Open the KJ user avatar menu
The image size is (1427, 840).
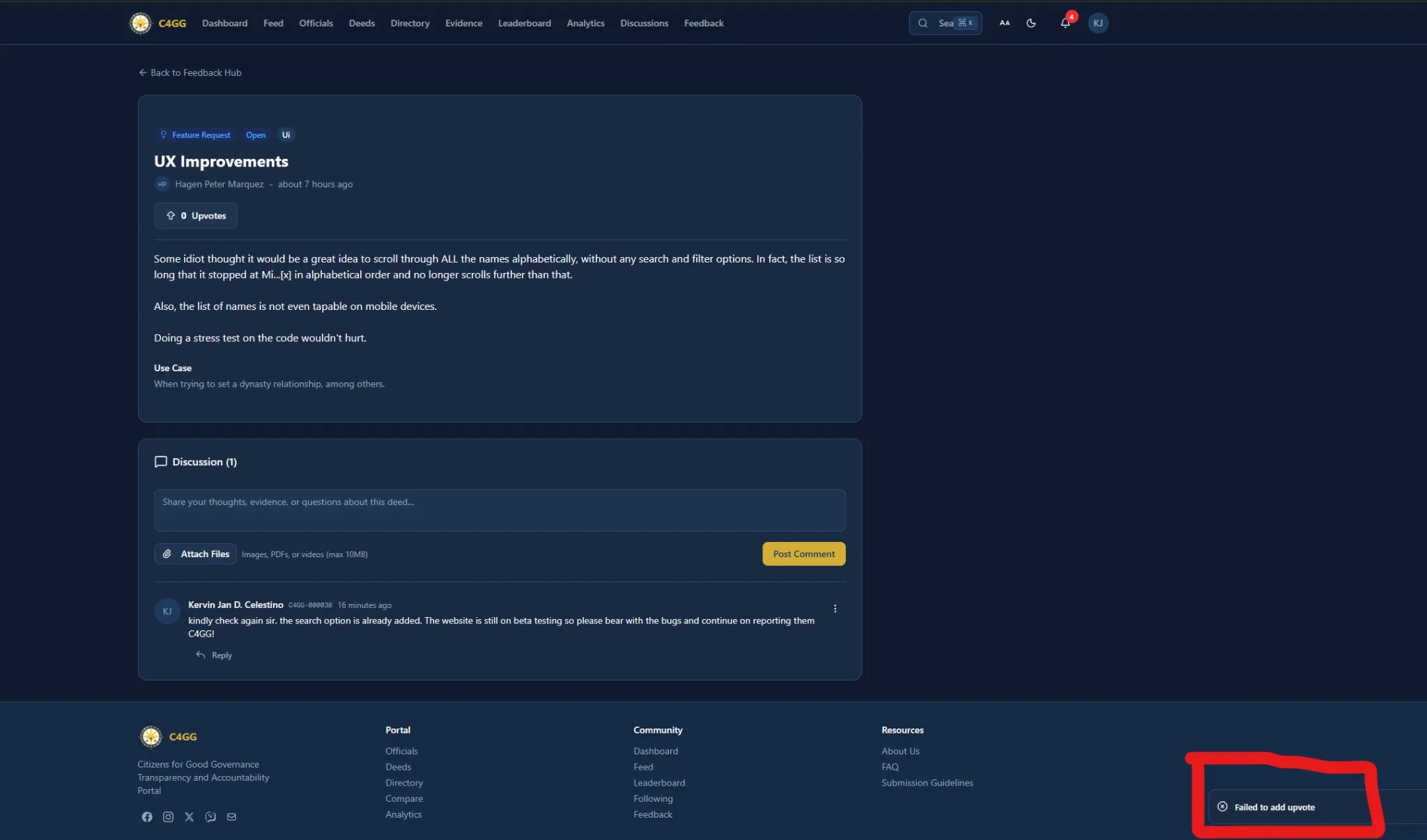1097,23
